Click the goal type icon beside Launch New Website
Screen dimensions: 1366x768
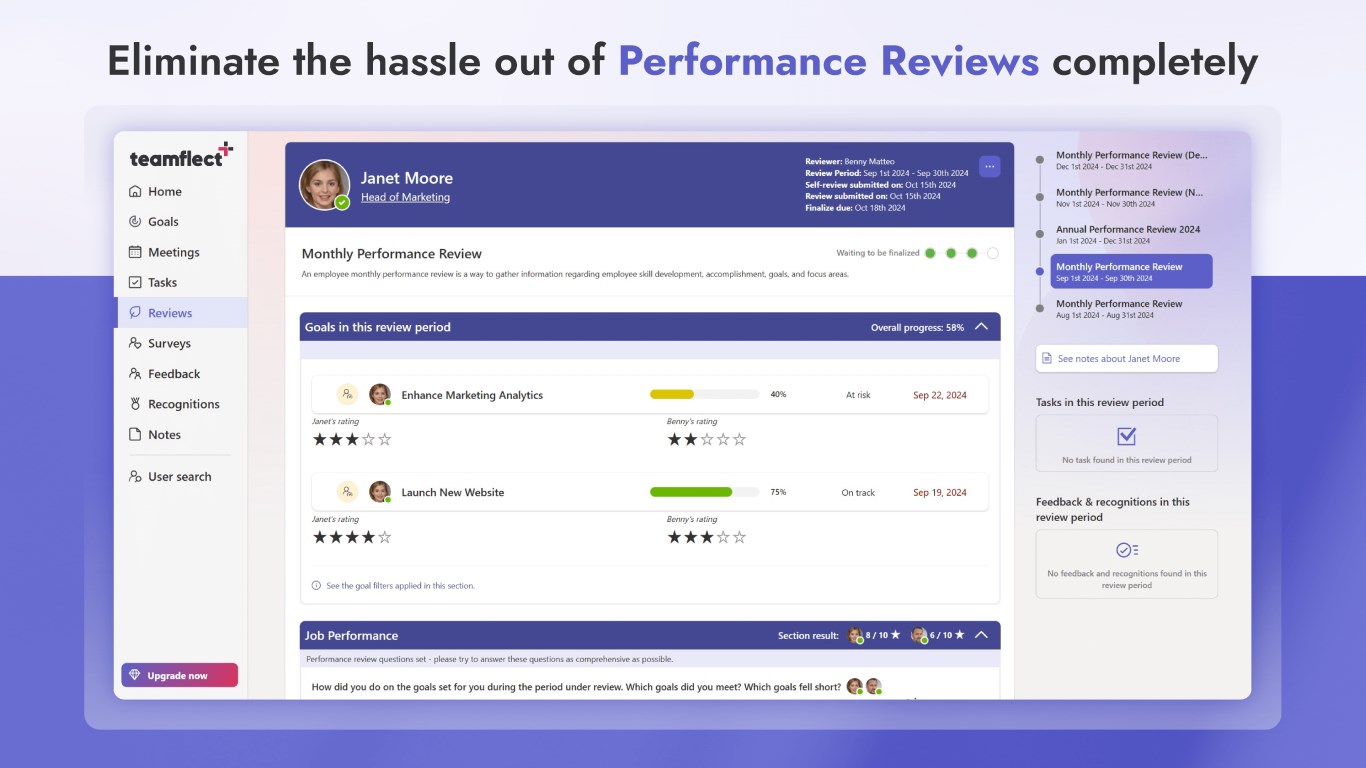click(347, 492)
